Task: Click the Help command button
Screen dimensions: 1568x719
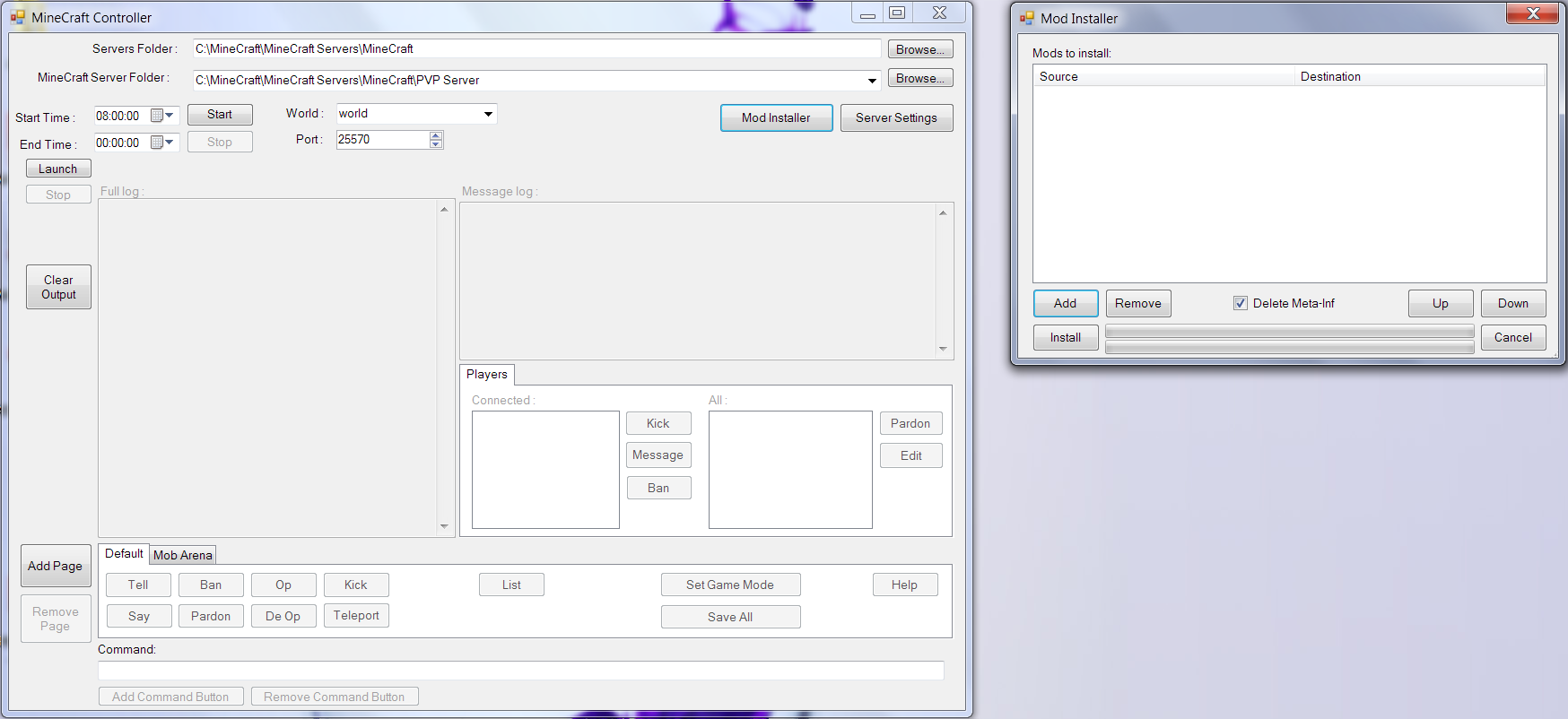Action: click(x=905, y=585)
